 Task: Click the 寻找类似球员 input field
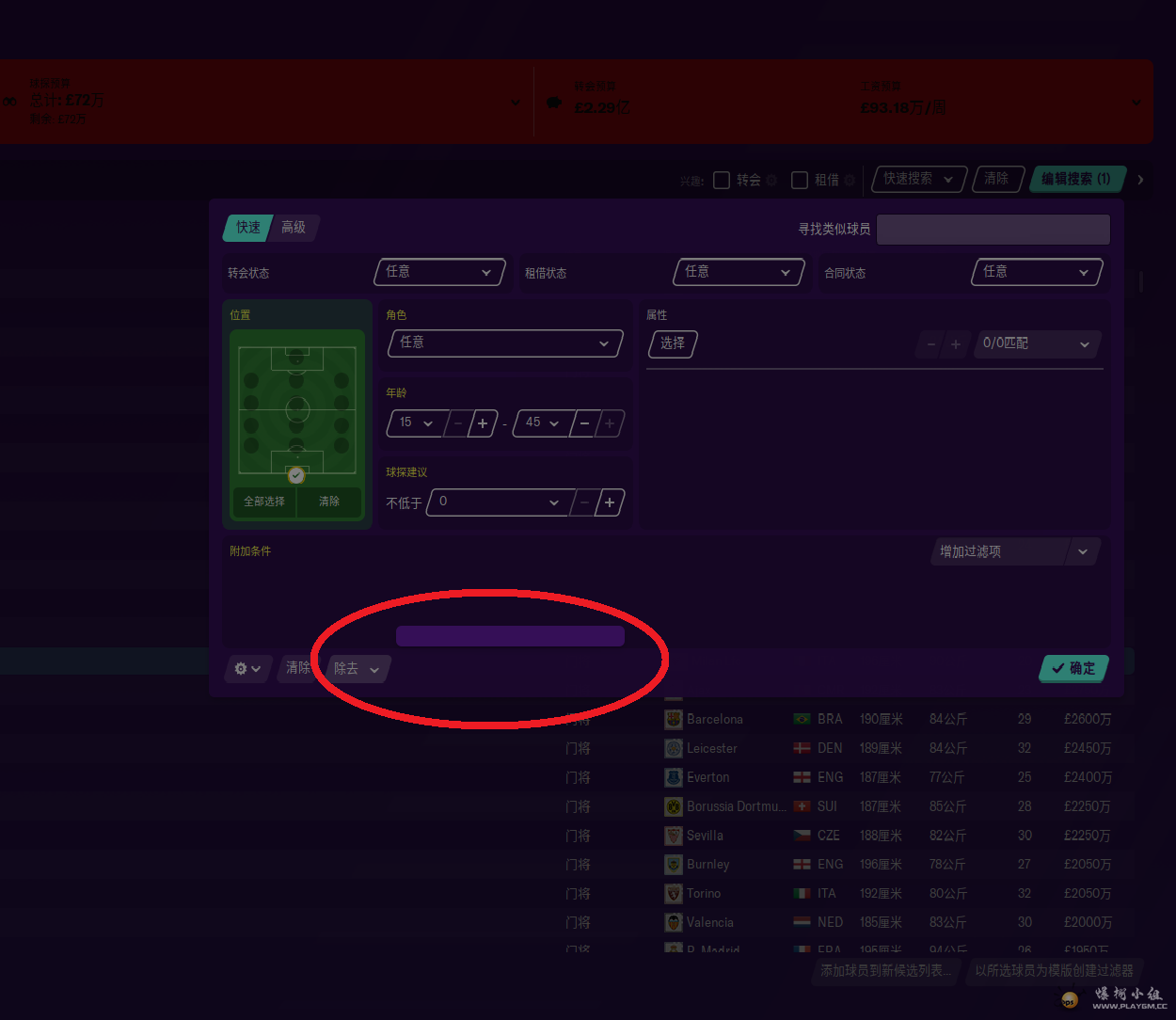click(993, 229)
